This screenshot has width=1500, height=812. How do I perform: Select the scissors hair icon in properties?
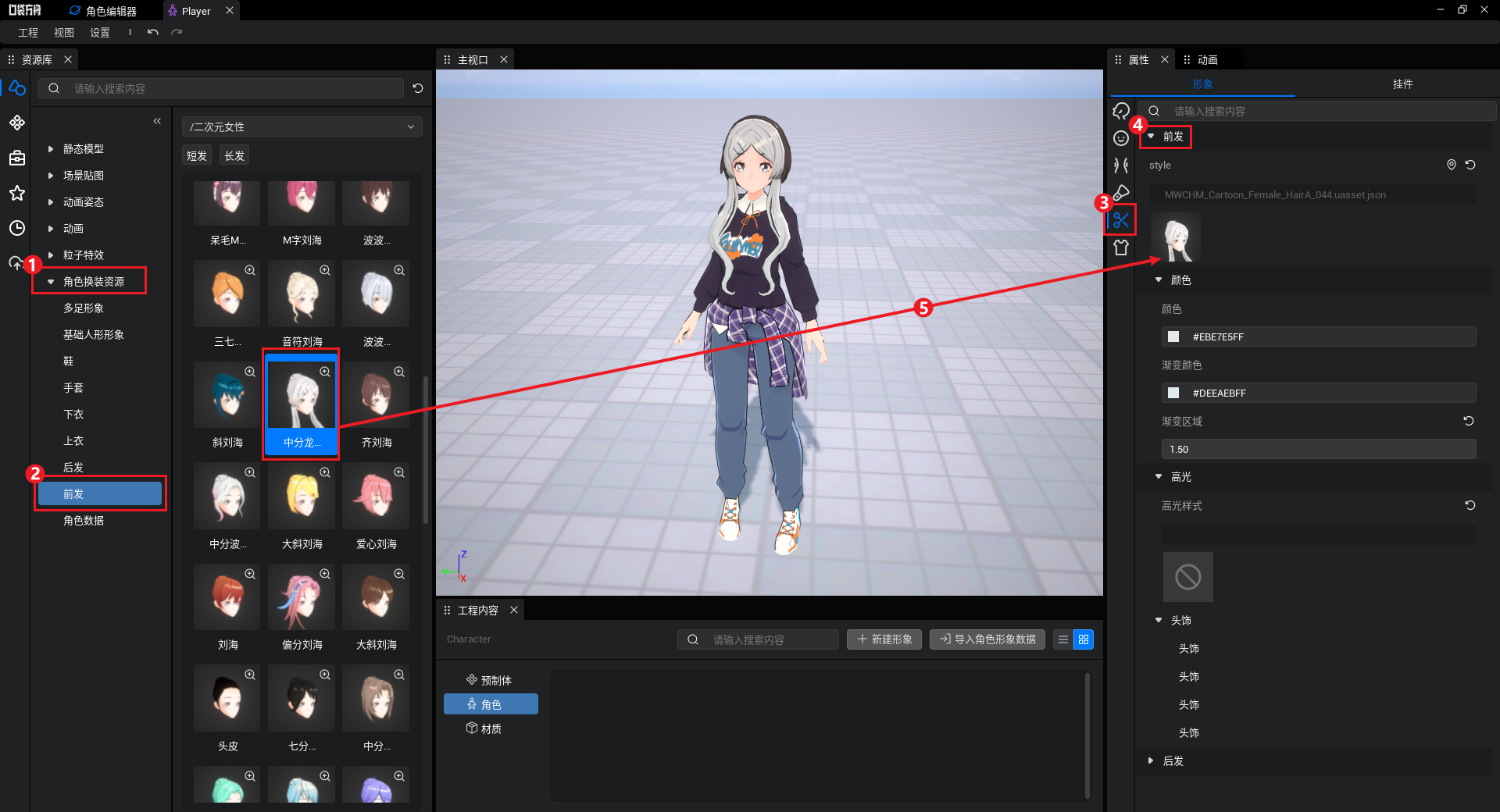tap(1121, 220)
